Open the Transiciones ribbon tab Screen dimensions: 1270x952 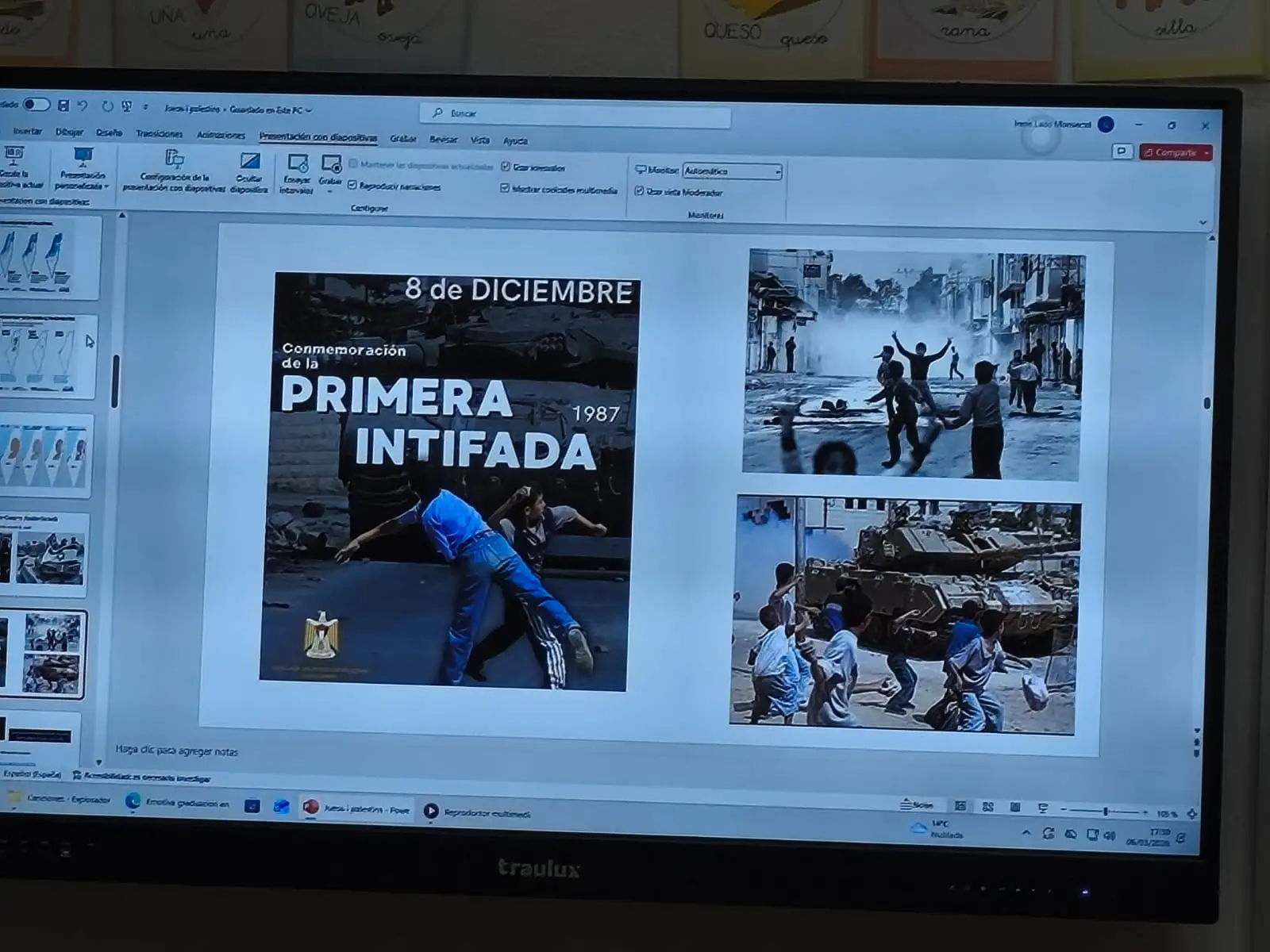coord(159,134)
